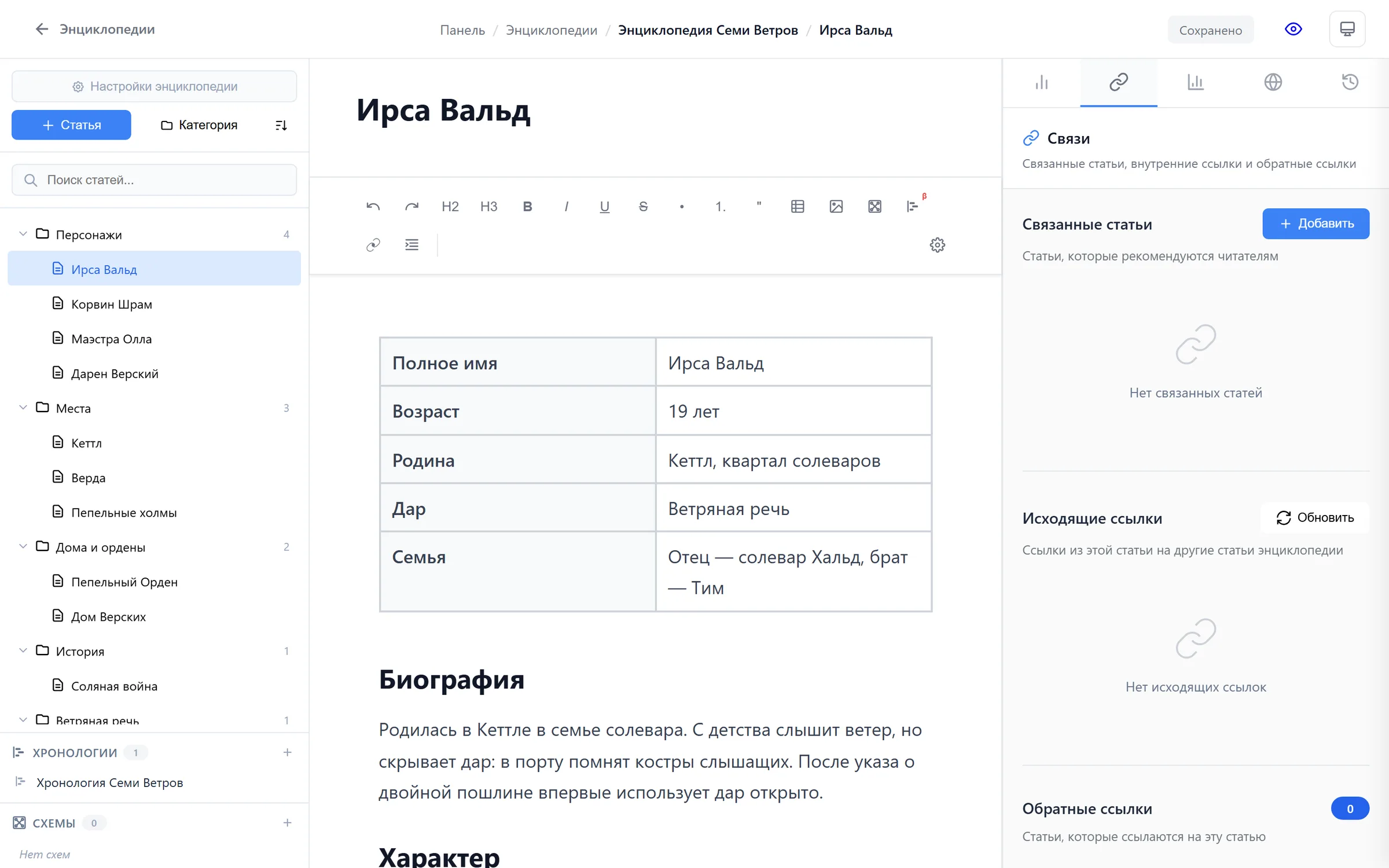Insert a table via toolbar icon
This screenshot has height=868, width=1389.
(x=798, y=207)
